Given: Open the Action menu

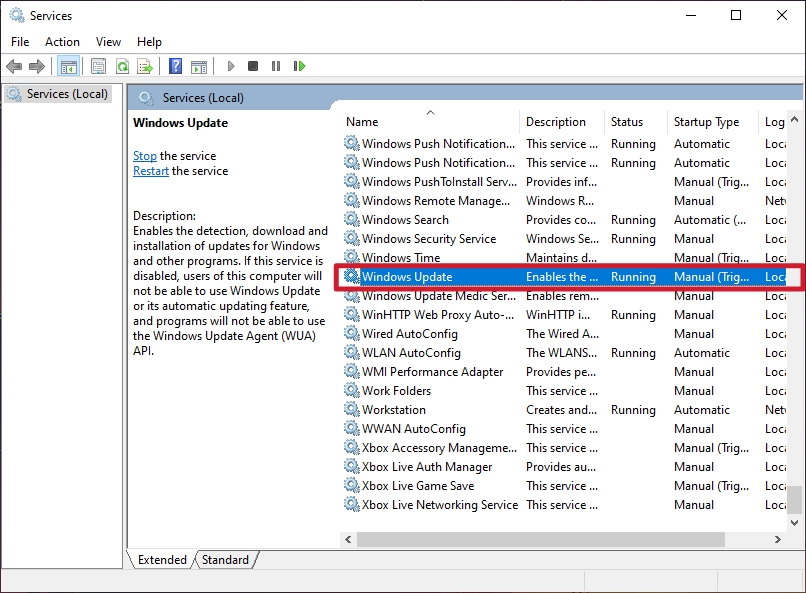Looking at the screenshot, I should 62,42.
